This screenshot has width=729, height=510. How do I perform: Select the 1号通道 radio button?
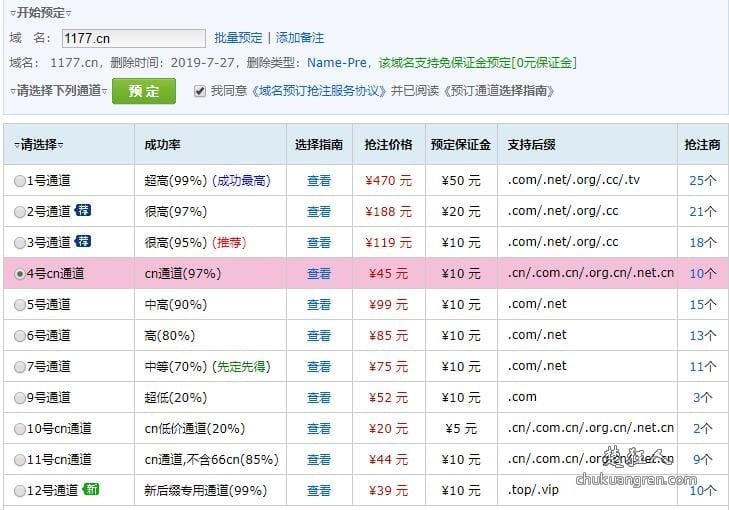20,181
